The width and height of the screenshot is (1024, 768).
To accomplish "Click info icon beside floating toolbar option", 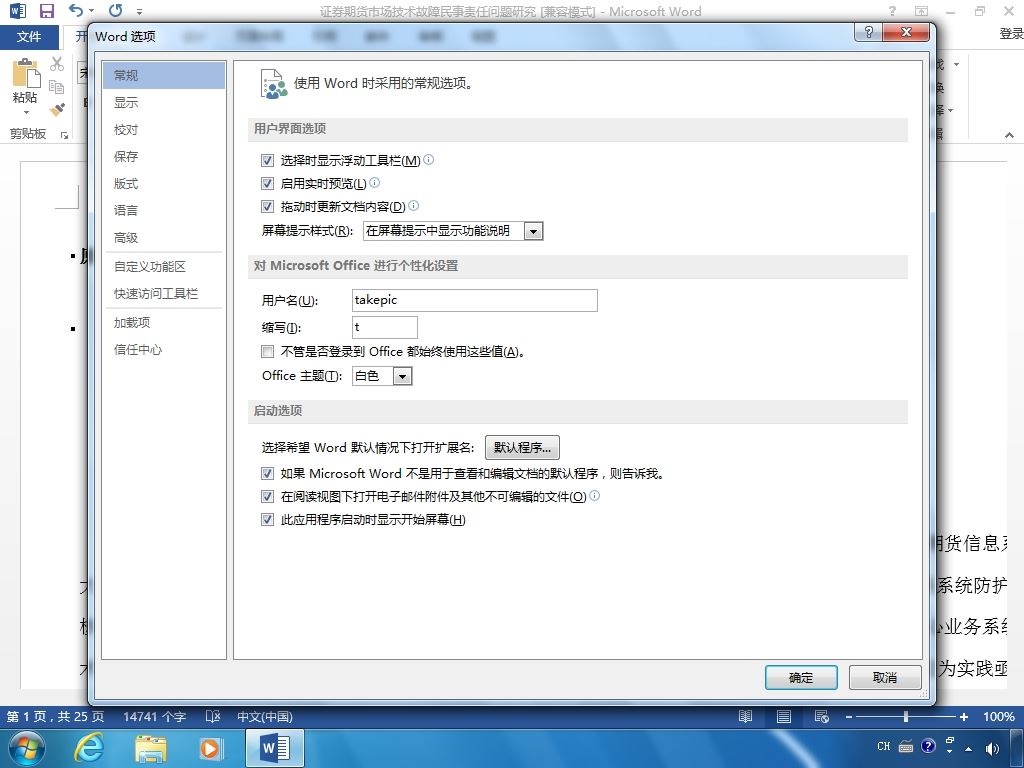I will (428, 159).
